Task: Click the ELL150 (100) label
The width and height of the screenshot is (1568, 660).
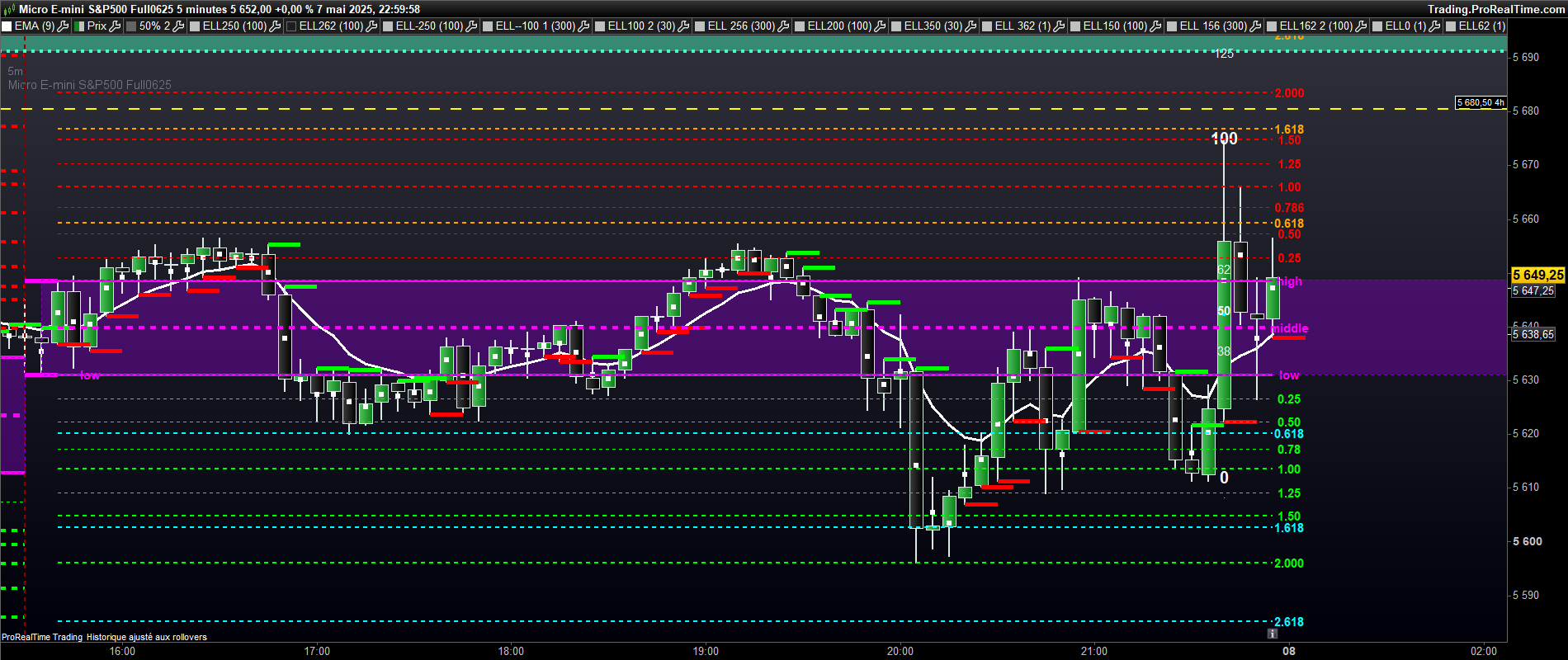Action: 1115,26
